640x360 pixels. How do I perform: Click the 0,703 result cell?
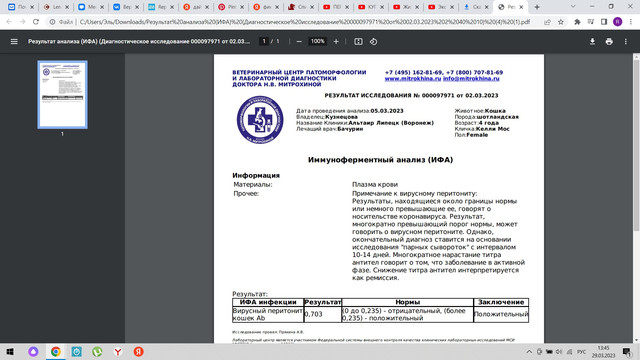coord(322,314)
